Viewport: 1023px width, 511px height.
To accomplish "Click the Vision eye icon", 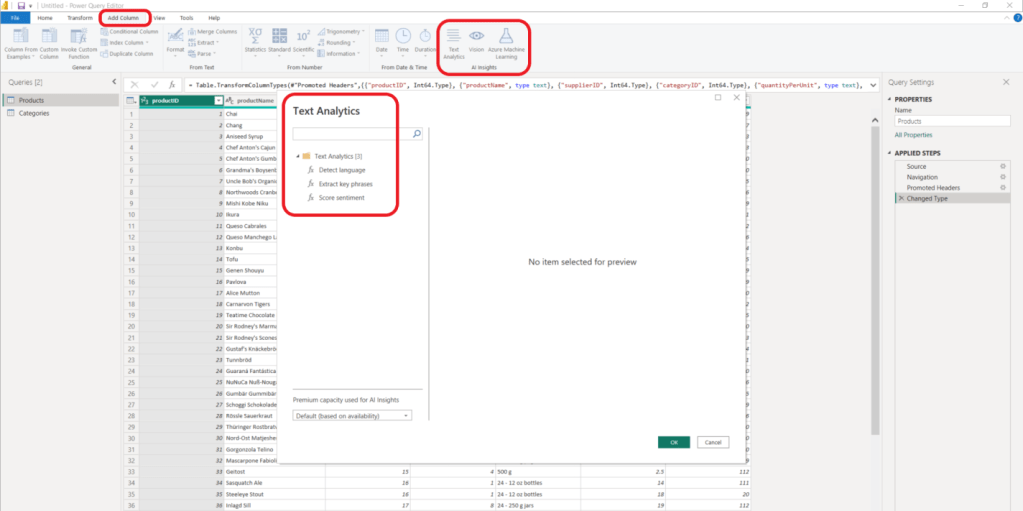I will [x=477, y=40].
